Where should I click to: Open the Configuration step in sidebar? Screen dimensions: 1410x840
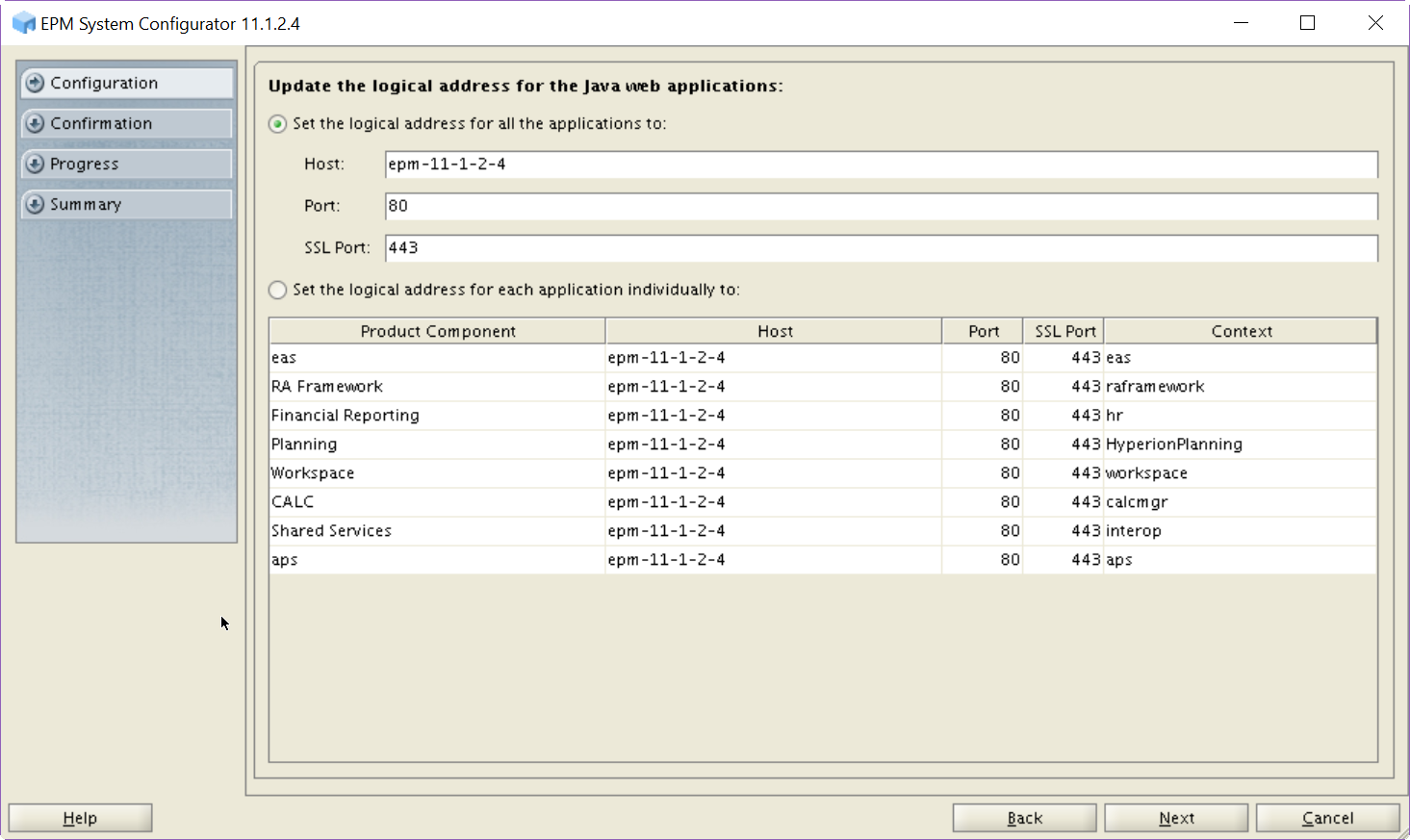coord(126,83)
